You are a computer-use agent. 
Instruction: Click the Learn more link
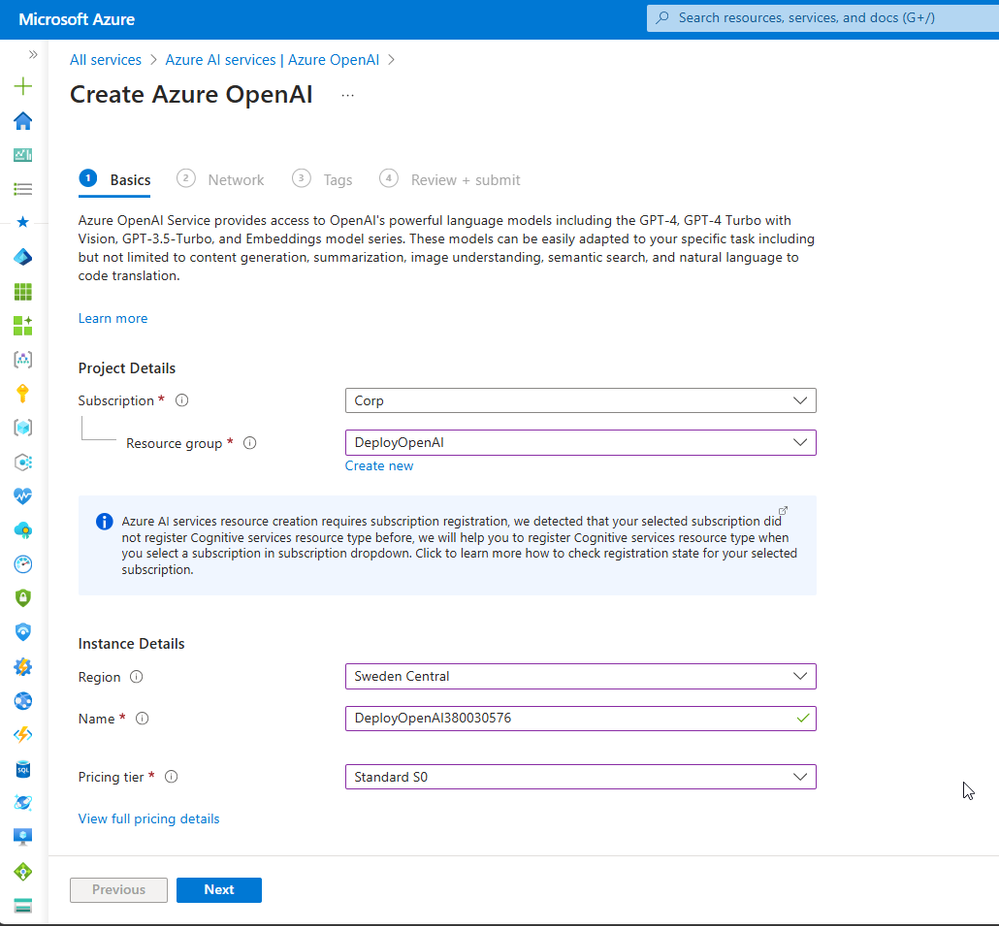point(113,319)
